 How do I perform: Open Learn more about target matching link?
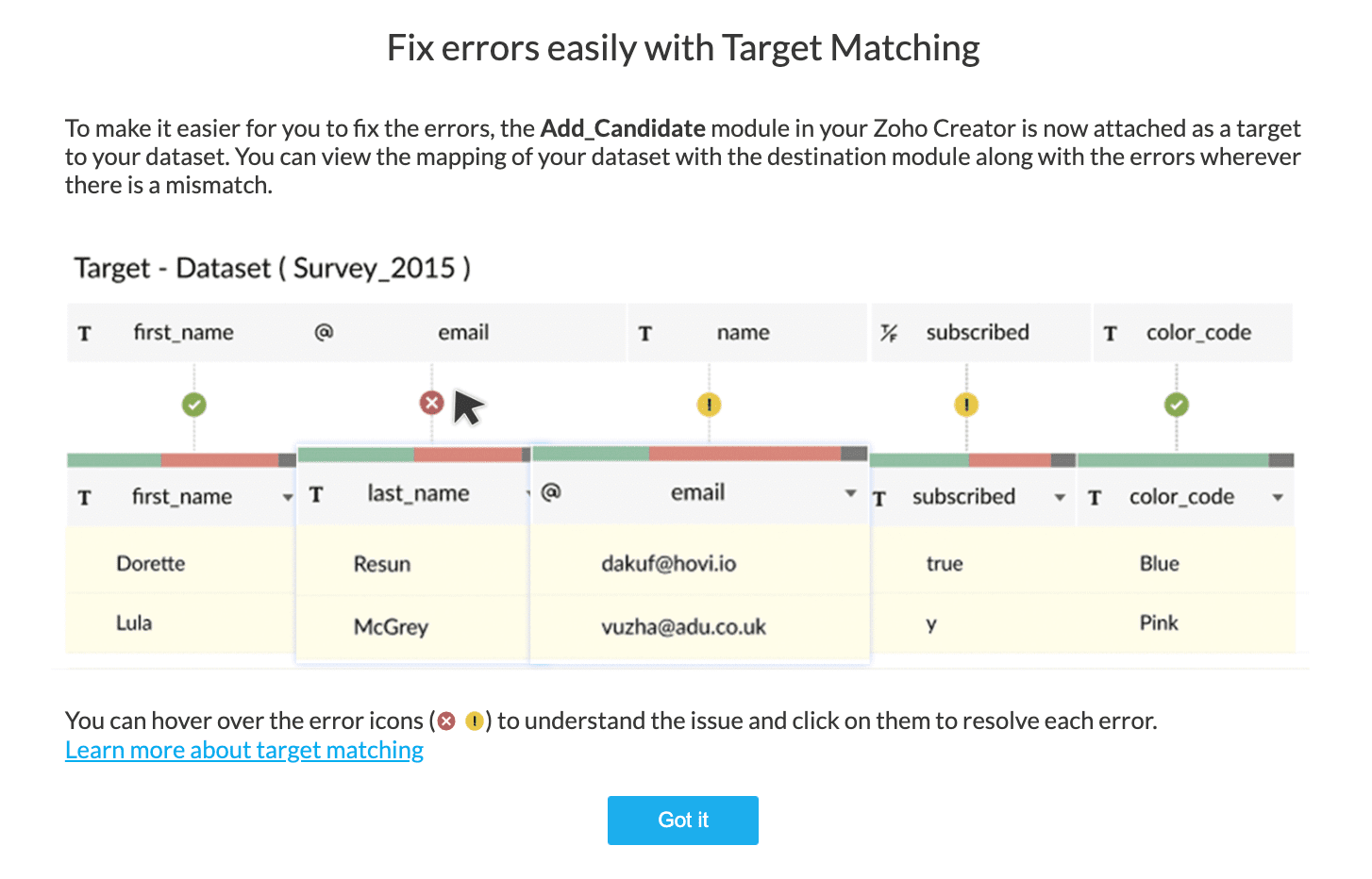pyautogui.click(x=244, y=750)
